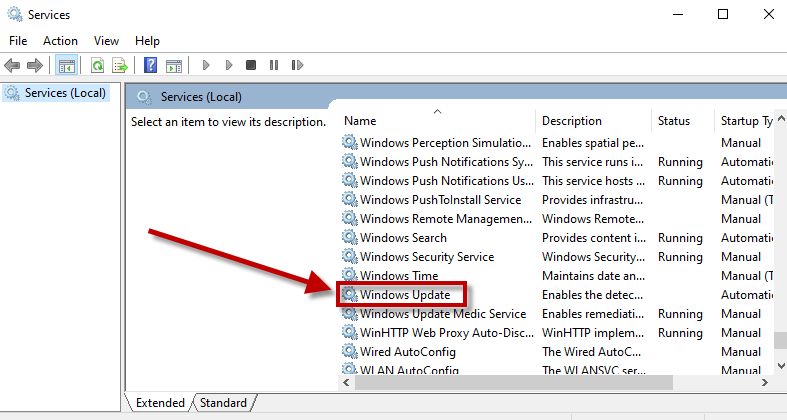This screenshot has height=420, width=787.
Task: Click the Pause Service icon
Action: click(x=274, y=65)
